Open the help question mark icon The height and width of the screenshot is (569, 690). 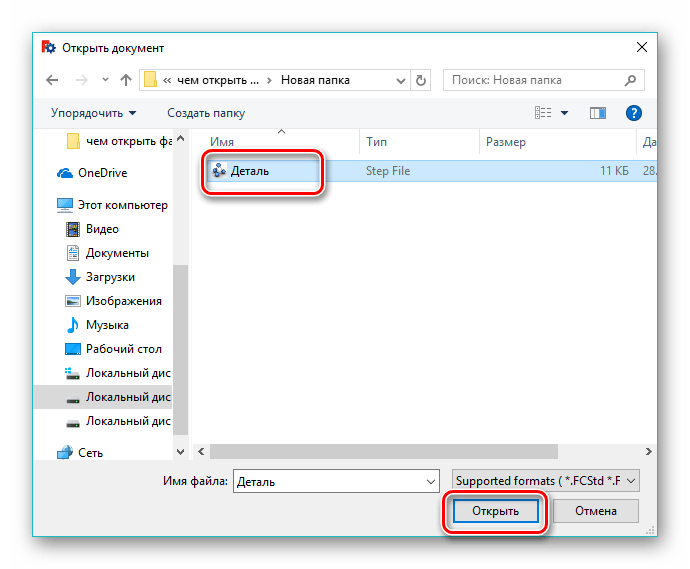point(633,113)
